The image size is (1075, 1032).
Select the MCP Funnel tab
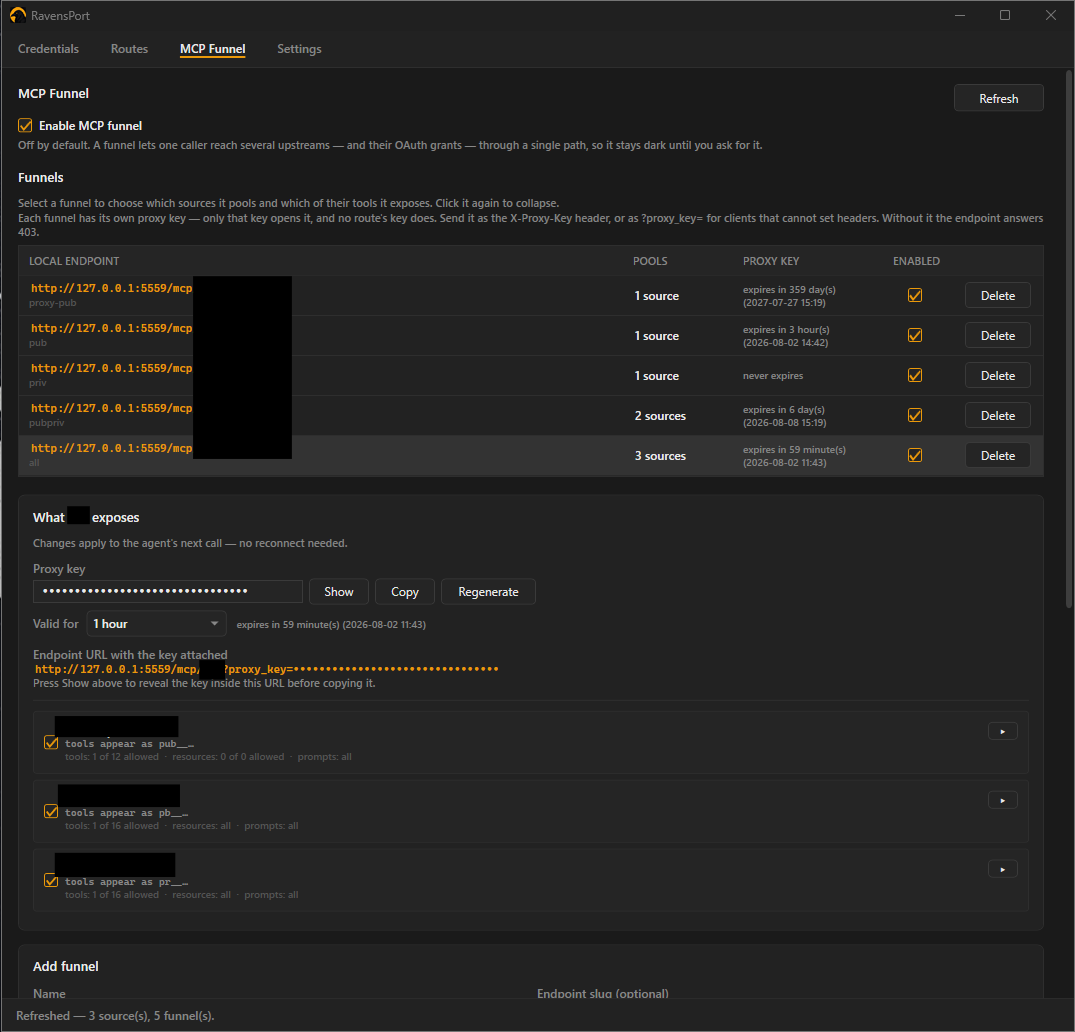(213, 49)
